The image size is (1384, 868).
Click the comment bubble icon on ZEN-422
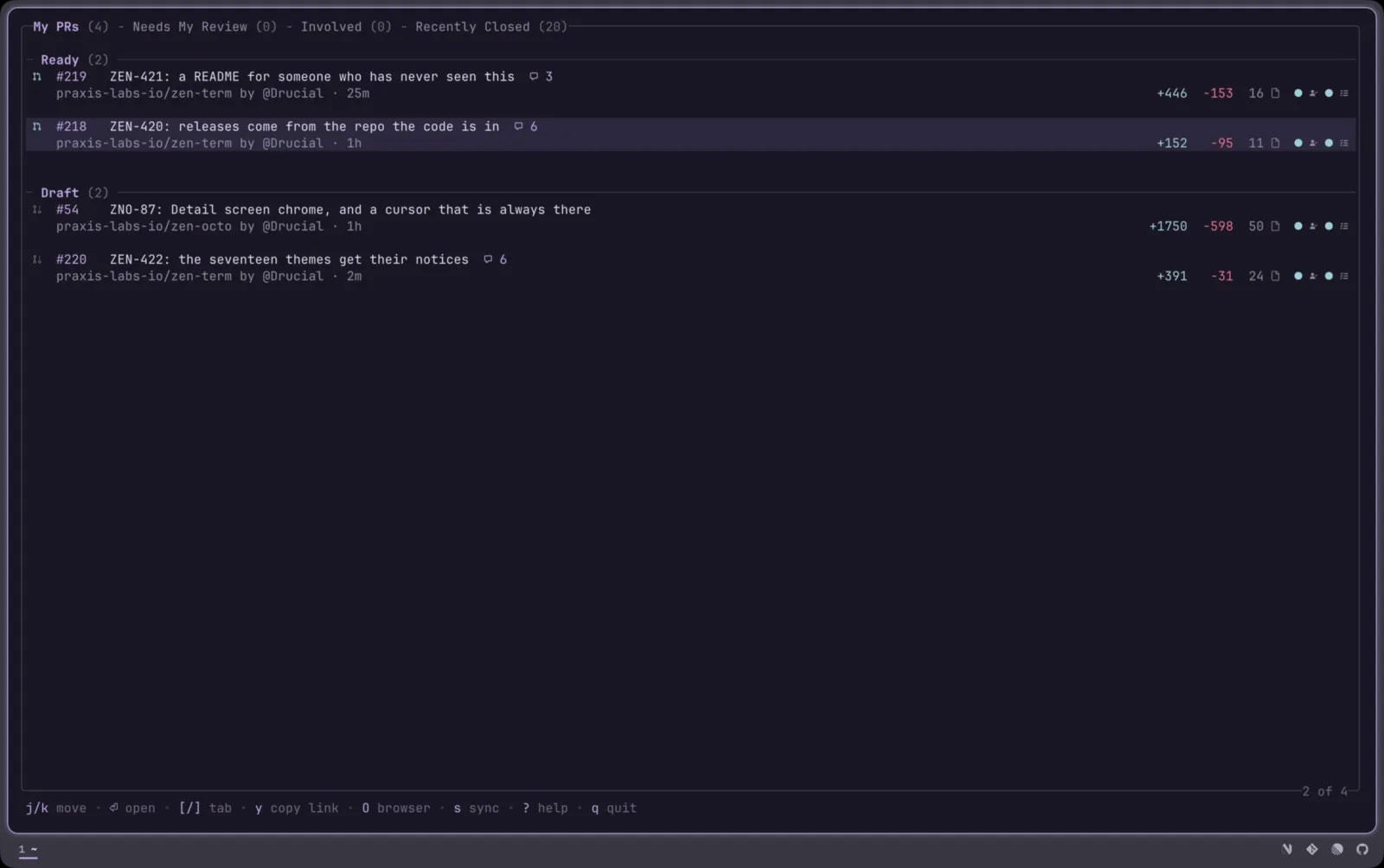488,260
